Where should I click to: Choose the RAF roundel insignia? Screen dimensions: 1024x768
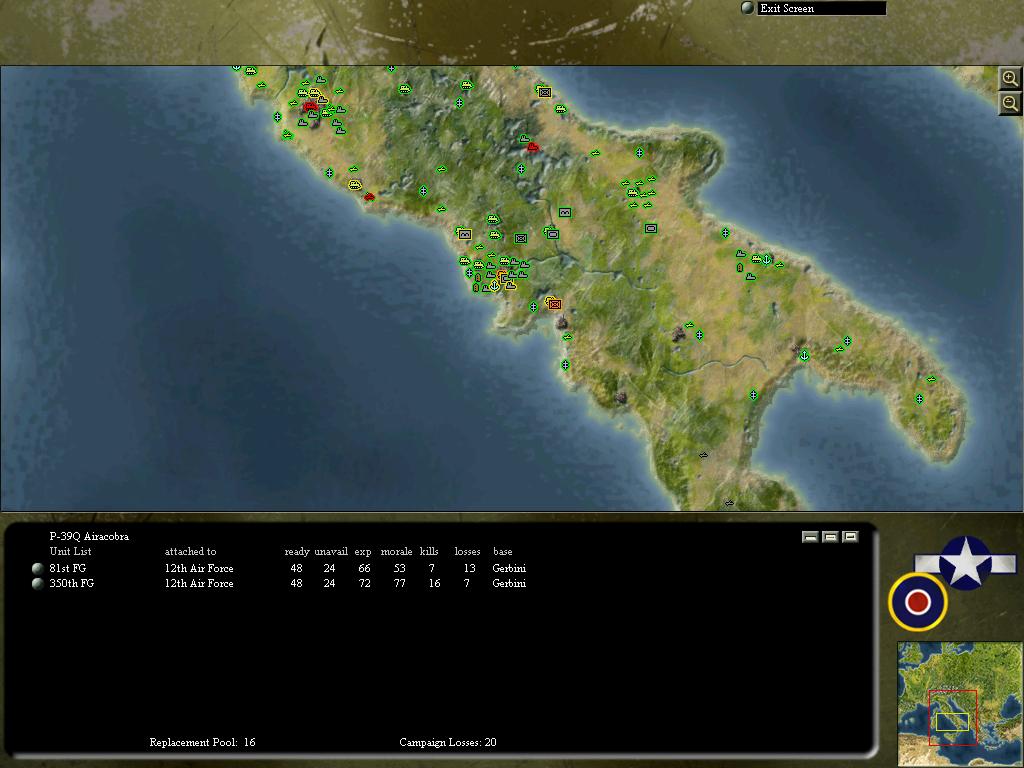918,601
